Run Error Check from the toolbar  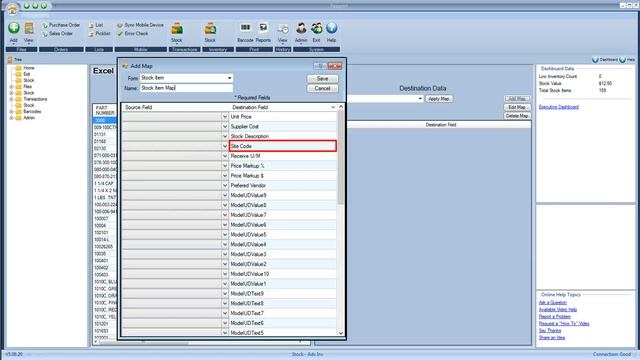click(x=133, y=34)
